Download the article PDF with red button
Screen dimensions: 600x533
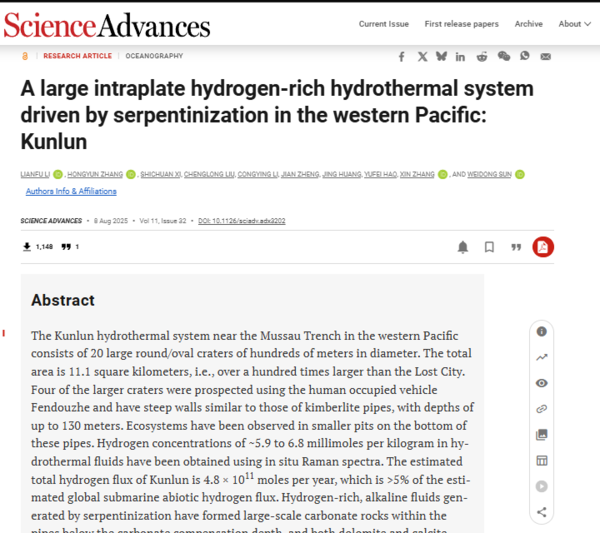click(x=543, y=247)
